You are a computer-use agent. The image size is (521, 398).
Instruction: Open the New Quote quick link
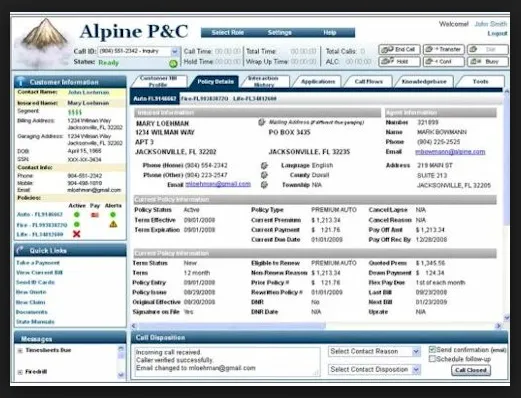click(31, 292)
